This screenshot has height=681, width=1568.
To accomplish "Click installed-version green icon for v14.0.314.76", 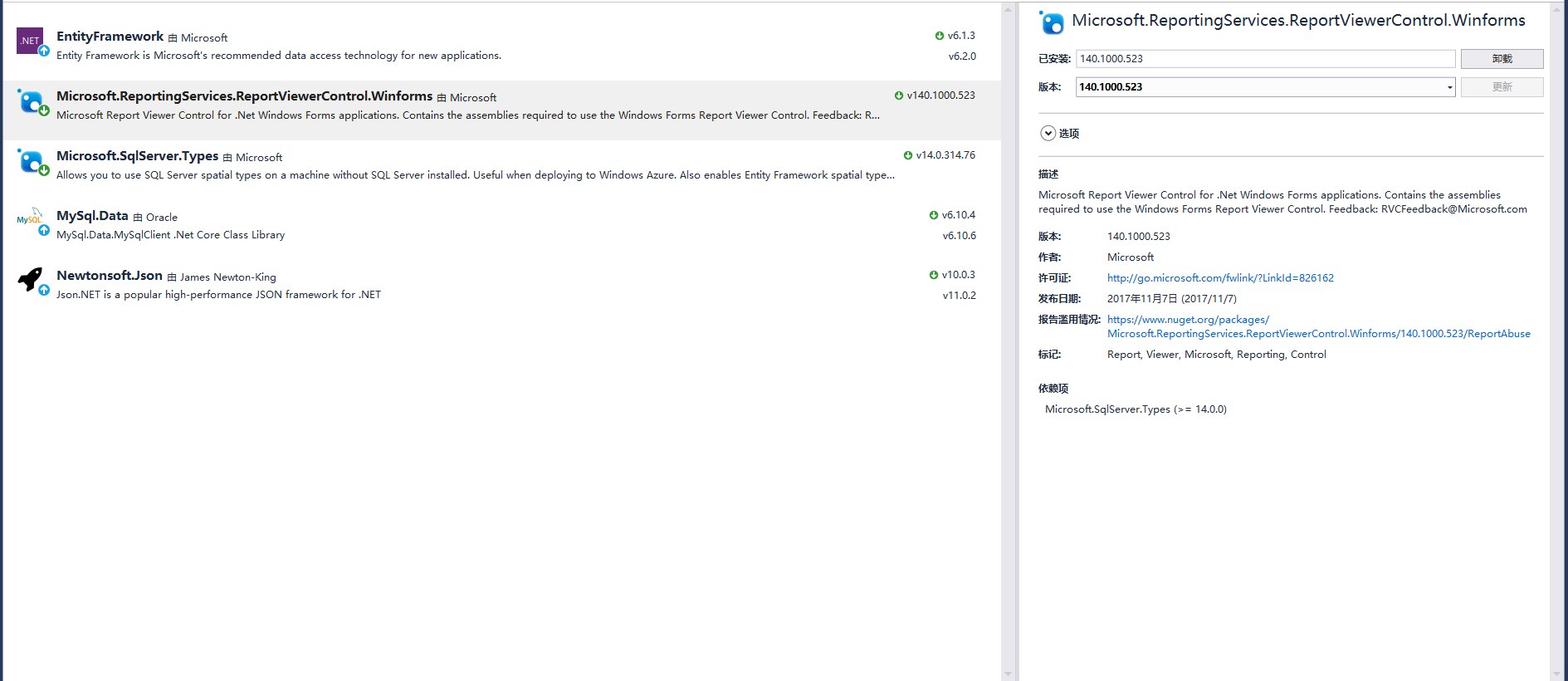I will coord(908,155).
